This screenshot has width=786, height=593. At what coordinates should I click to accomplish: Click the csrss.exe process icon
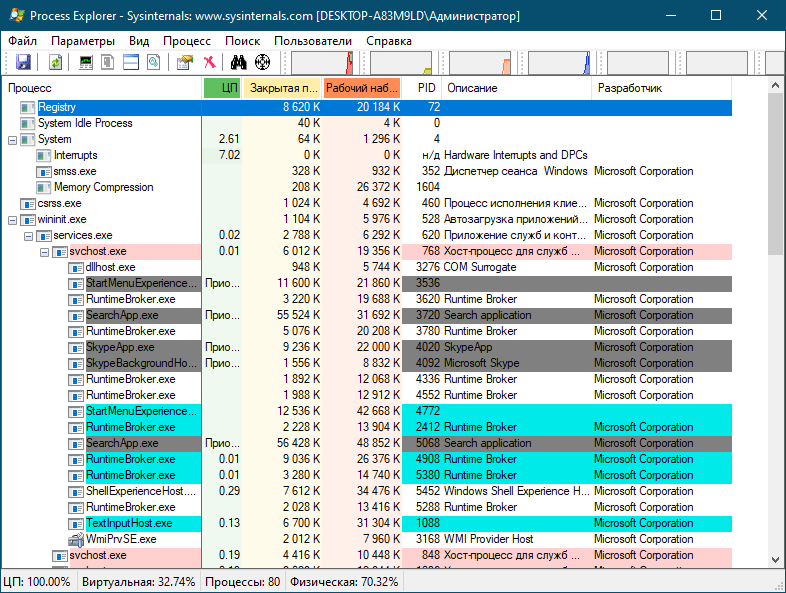(x=28, y=204)
